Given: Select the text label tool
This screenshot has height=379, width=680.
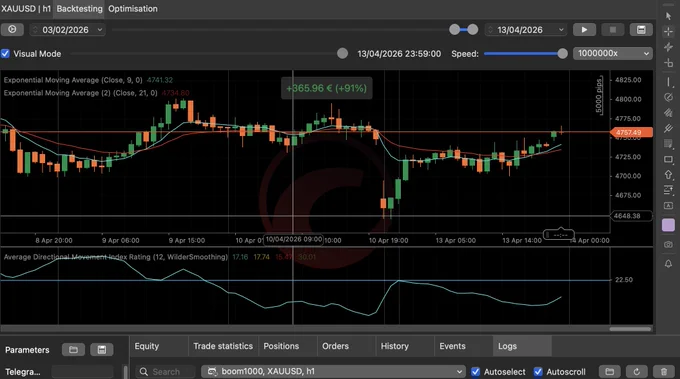Looking at the screenshot, I should 668,205.
